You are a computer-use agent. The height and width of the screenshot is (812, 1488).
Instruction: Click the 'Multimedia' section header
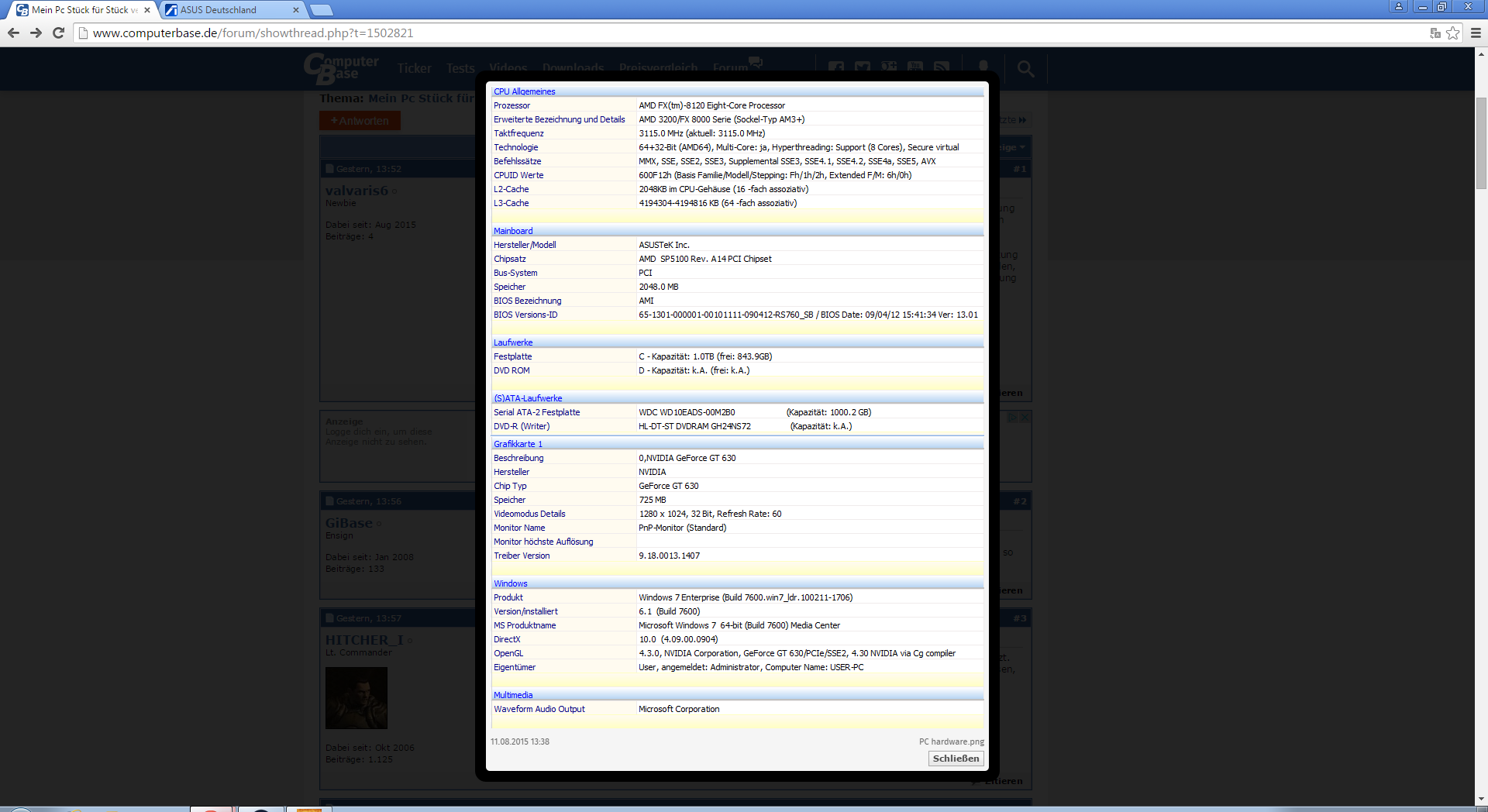point(513,695)
